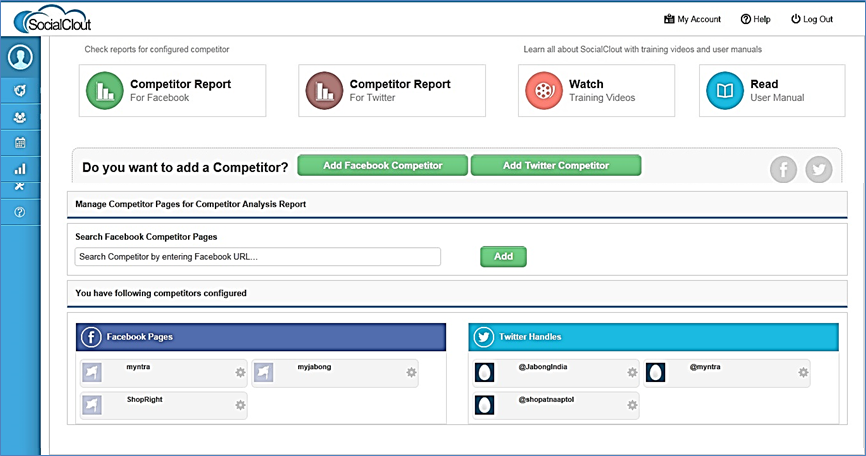Image resolution: width=866 pixels, height=456 pixels.
Task: Open the bar chart reports sidebar icon
Action: pyautogui.click(x=20, y=169)
